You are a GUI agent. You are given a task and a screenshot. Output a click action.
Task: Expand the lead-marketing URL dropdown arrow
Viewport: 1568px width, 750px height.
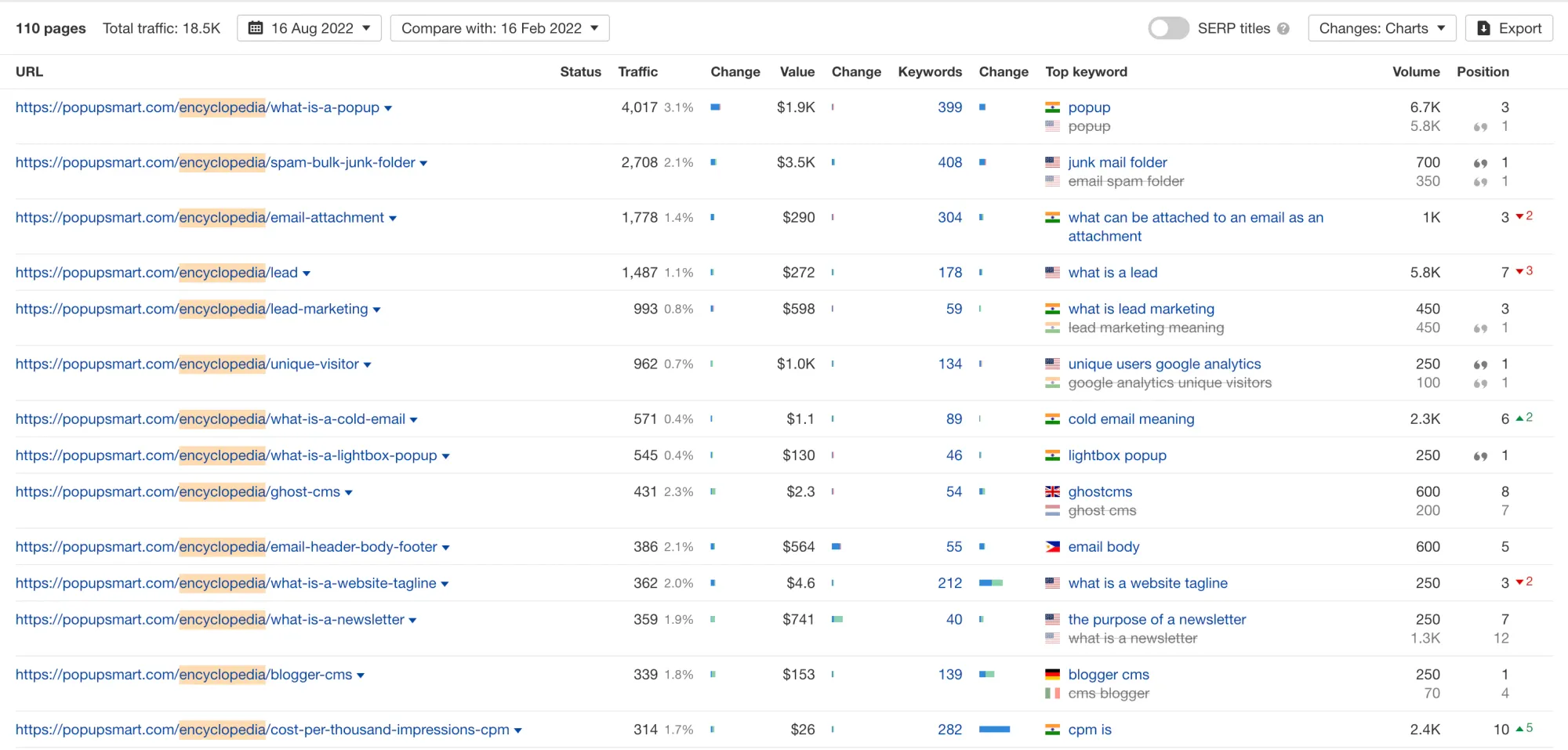[376, 310]
